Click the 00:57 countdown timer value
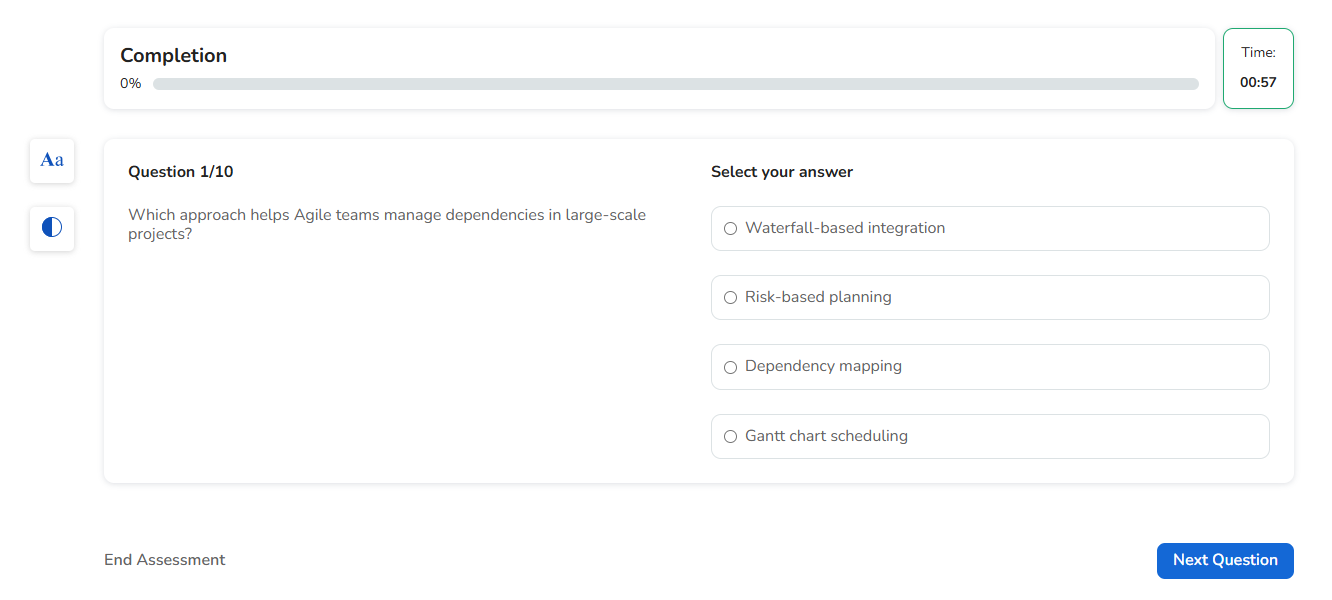1332x600 pixels. pos(1258,83)
